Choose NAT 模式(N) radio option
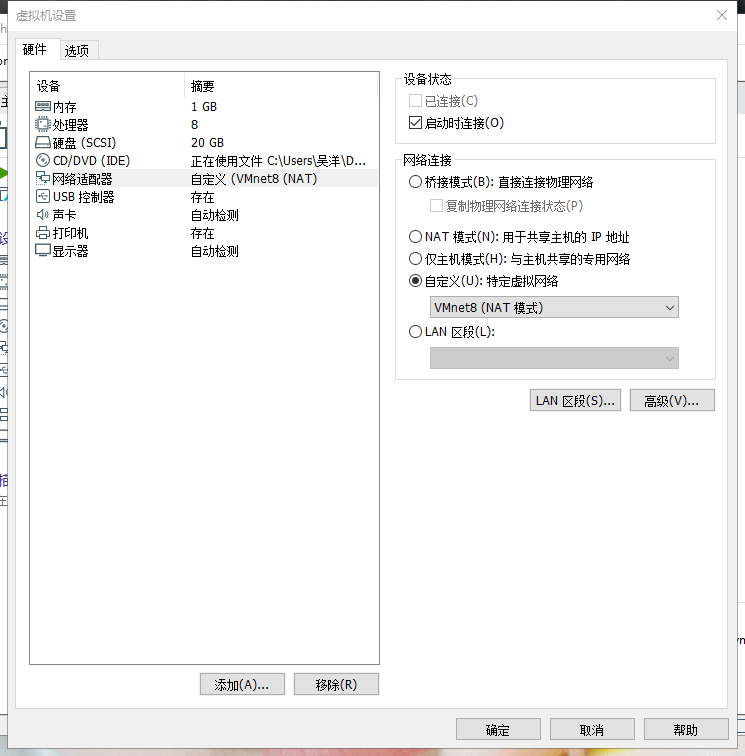 (x=415, y=237)
